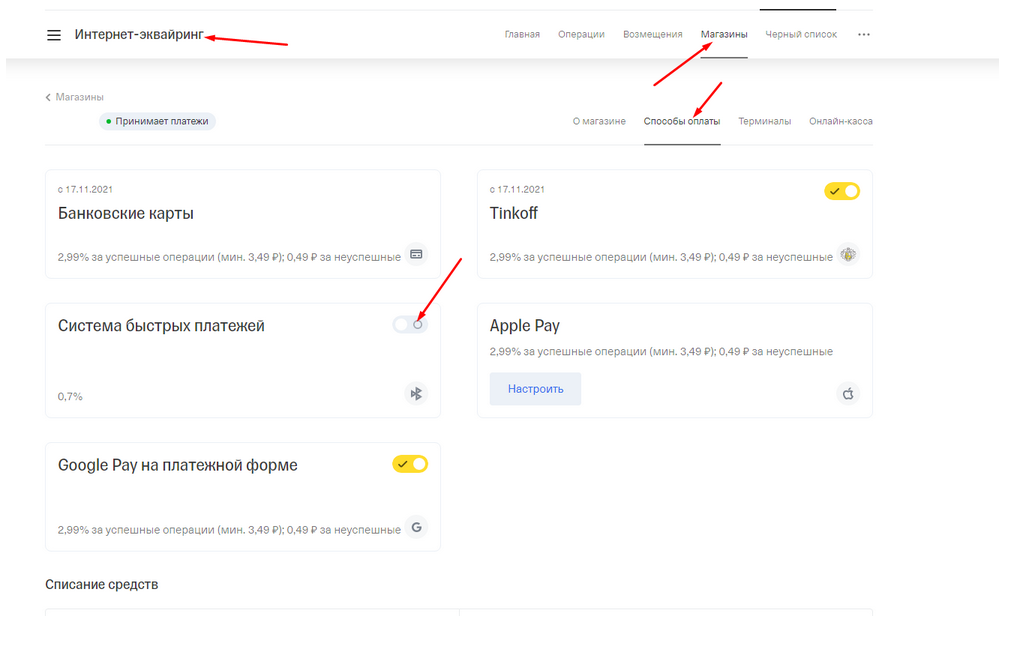Disable the Tinkoff payment toggle
This screenshot has width=1030, height=645.
(x=842, y=191)
